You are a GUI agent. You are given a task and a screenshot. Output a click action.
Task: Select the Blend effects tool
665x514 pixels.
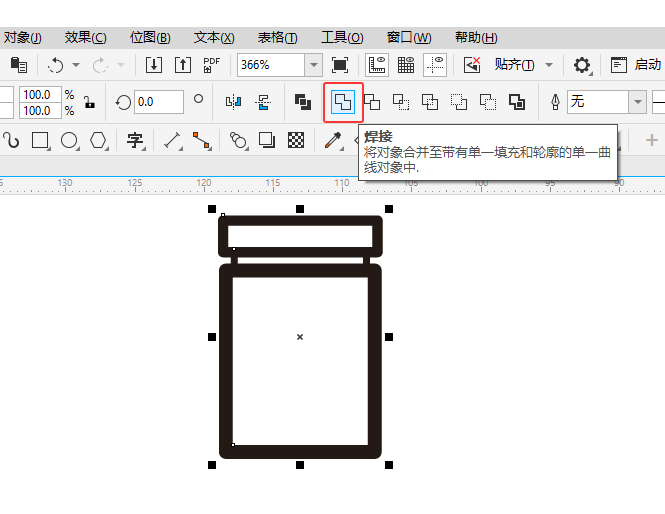238,140
